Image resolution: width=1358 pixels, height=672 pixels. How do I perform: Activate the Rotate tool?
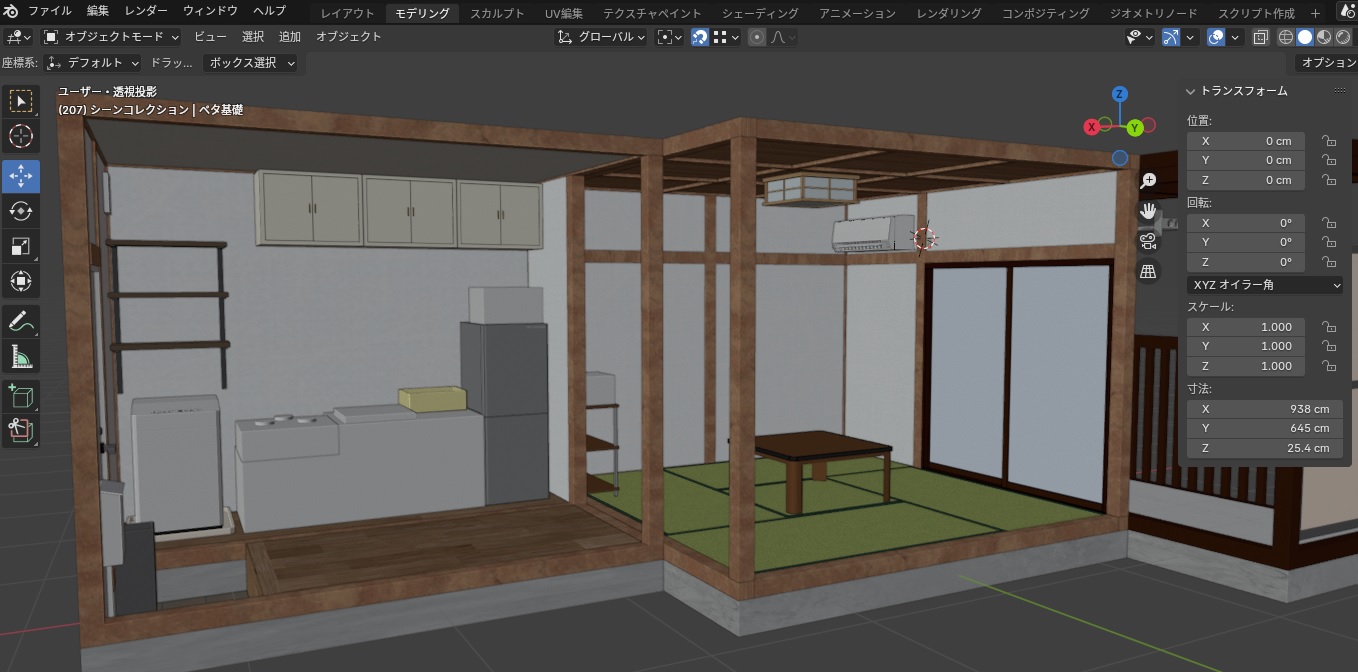point(20,210)
